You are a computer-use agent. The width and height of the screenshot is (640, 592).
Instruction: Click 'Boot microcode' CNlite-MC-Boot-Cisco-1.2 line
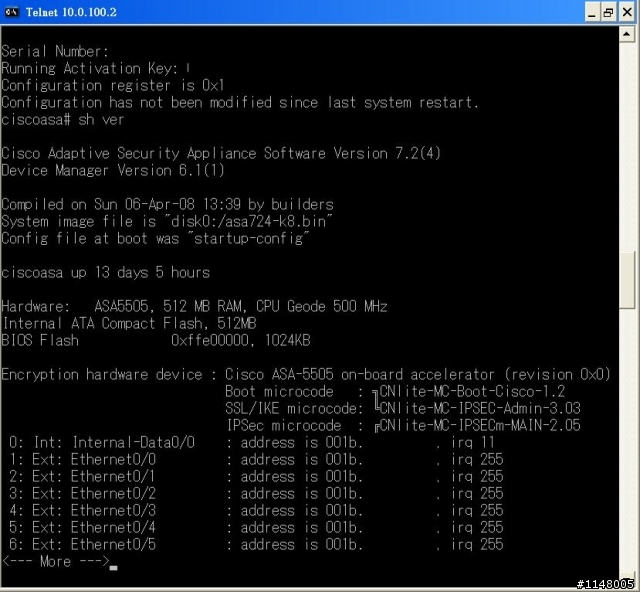[x=395, y=392]
